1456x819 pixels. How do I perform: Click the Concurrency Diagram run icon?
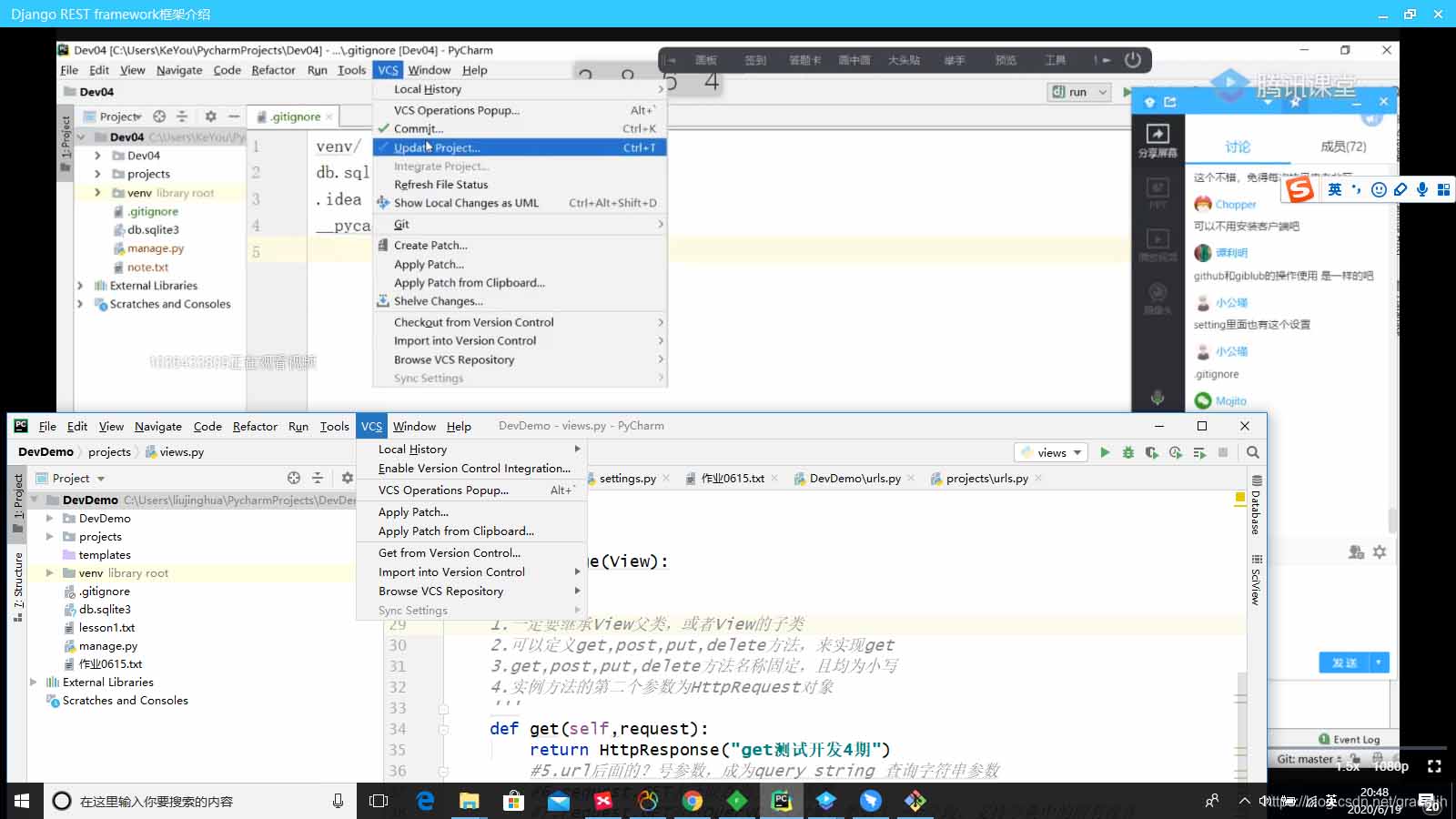(x=1199, y=452)
